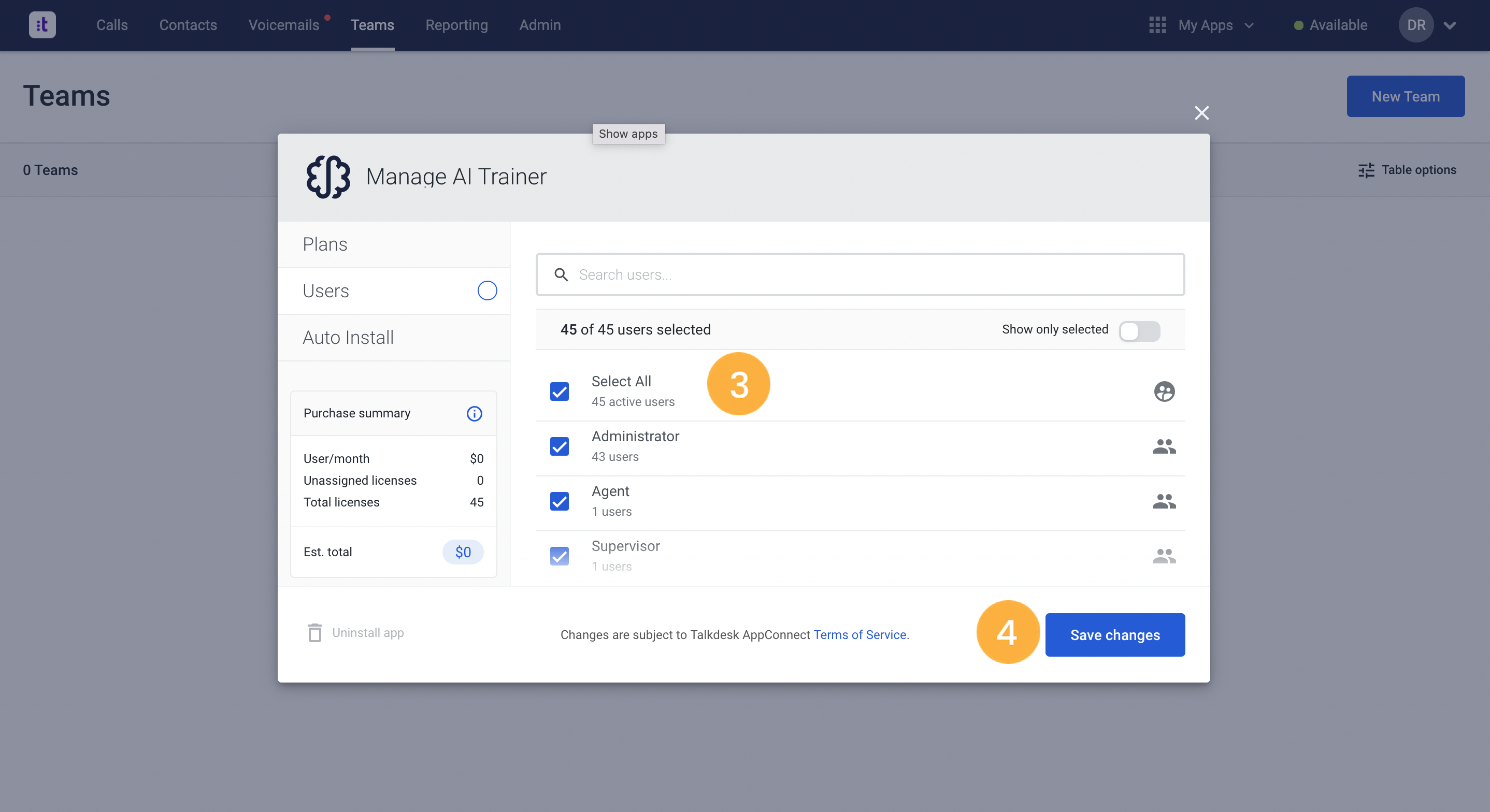1490x812 pixels.
Task: Expand the My Apps dropdown chevron
Action: click(1249, 25)
